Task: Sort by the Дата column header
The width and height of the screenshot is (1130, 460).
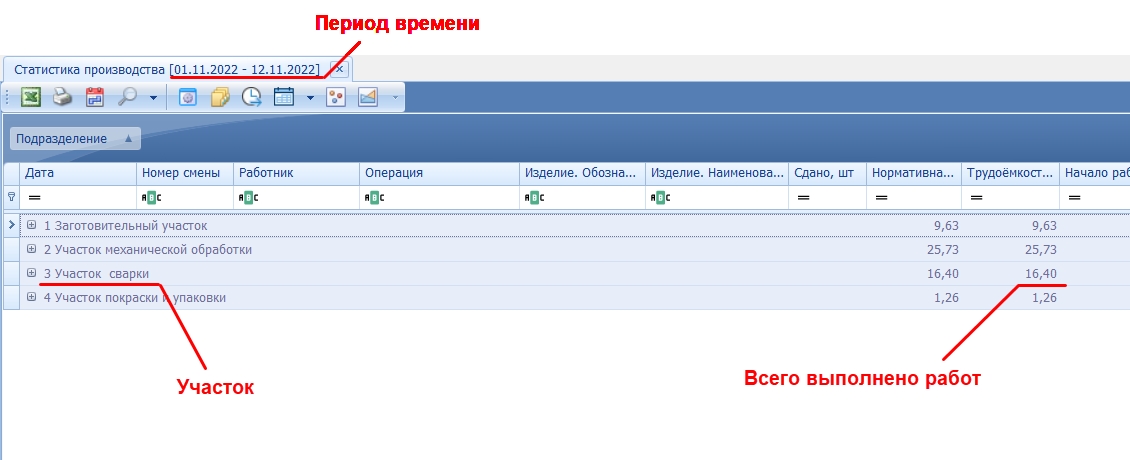Action: (x=78, y=173)
